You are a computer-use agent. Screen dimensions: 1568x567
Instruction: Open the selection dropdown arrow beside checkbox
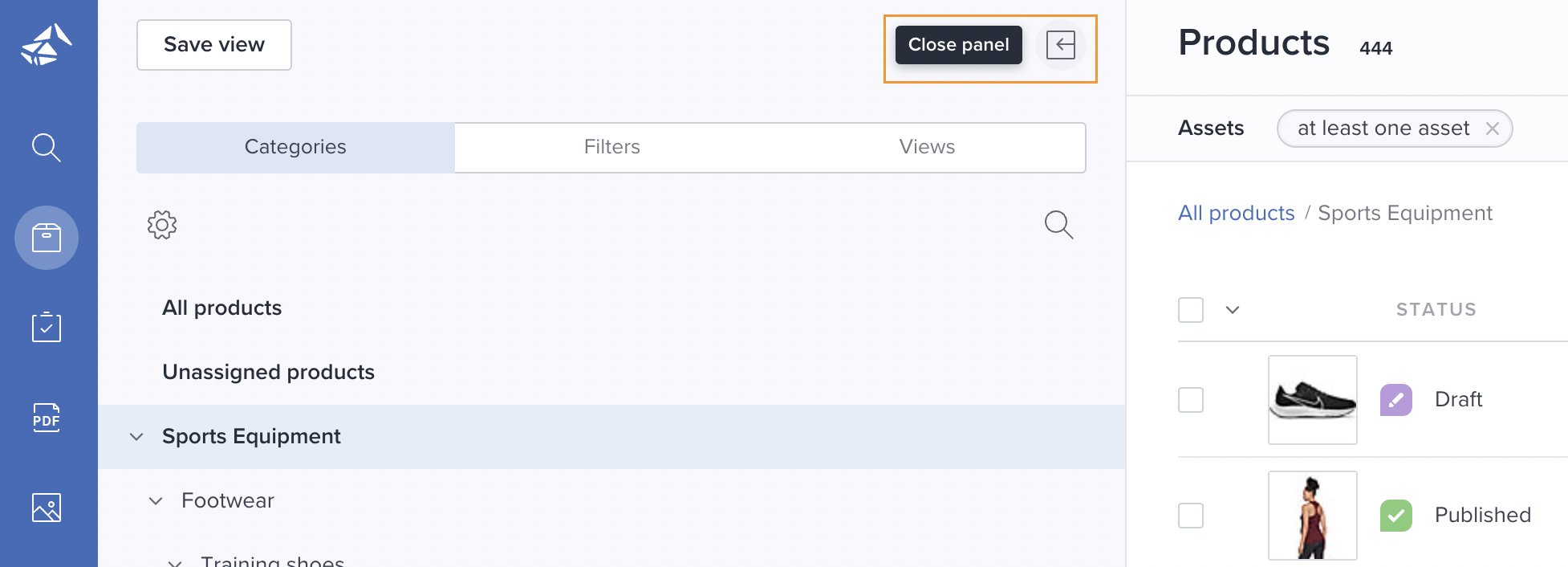(1233, 310)
